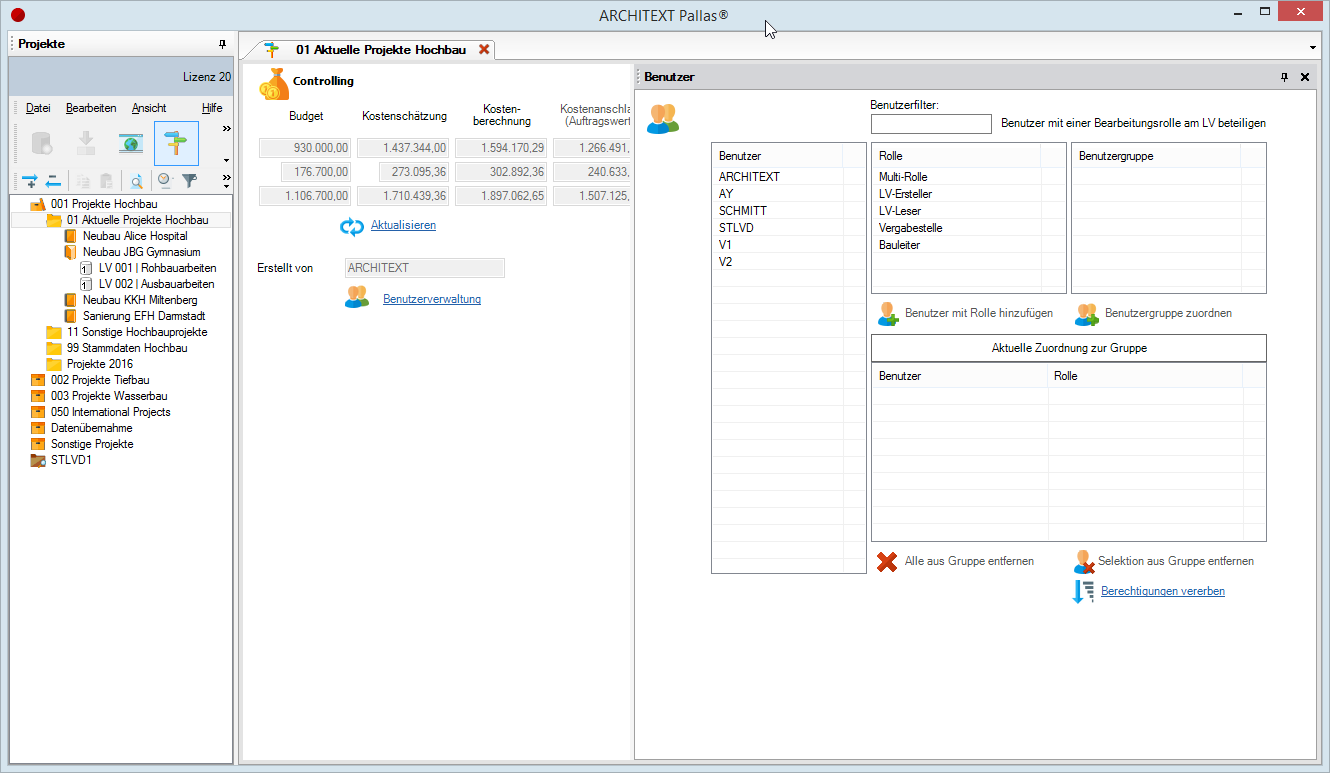This screenshot has height=773, width=1330.
Task: Click the pushpin in Benutzer panel header
Action: click(x=1284, y=77)
